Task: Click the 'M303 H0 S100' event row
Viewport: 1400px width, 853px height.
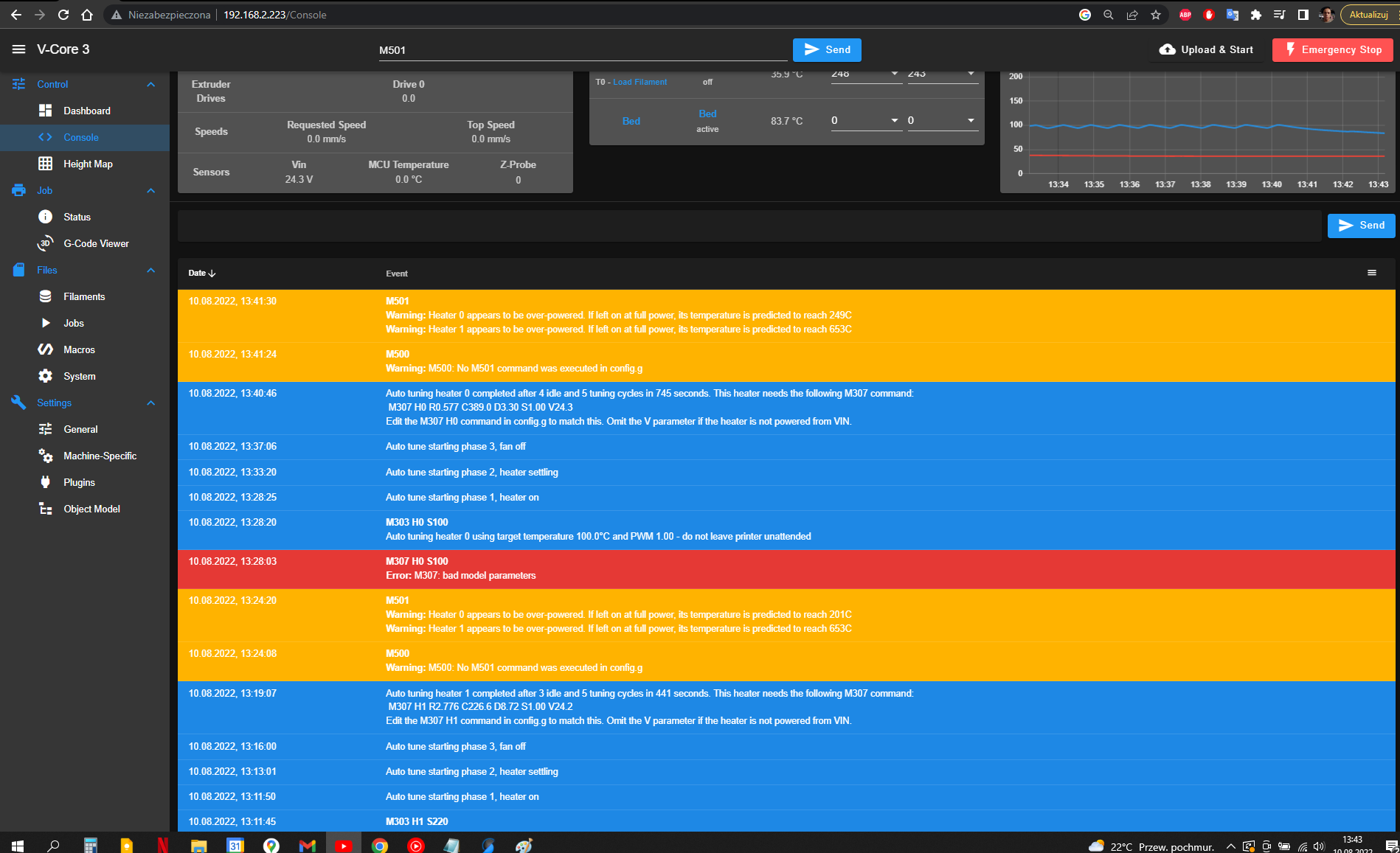Action: [x=786, y=529]
